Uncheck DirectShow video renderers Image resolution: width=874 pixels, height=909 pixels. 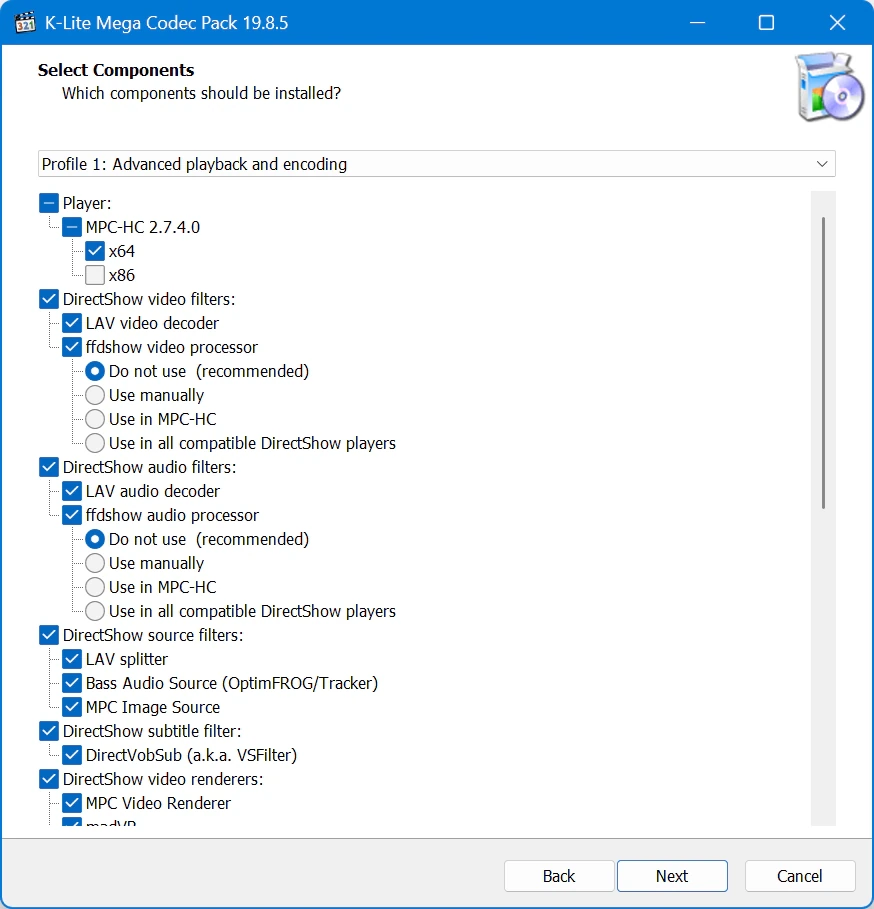click(x=49, y=779)
